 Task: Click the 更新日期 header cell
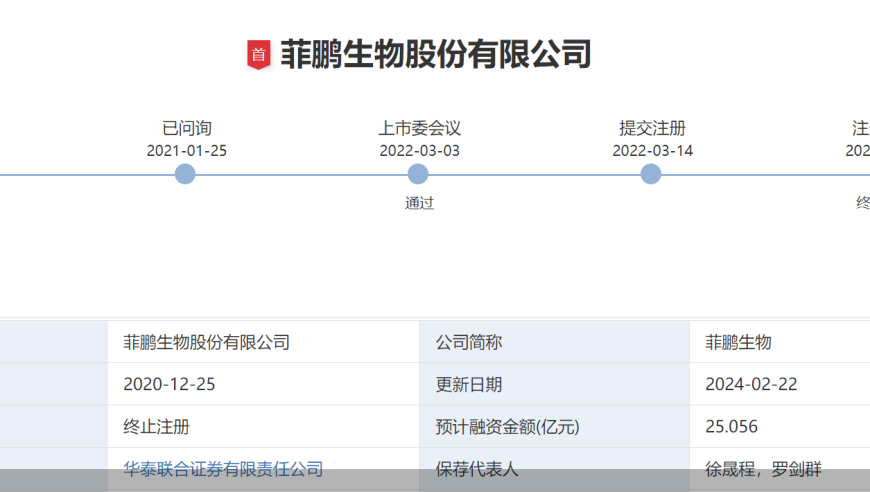(x=554, y=384)
